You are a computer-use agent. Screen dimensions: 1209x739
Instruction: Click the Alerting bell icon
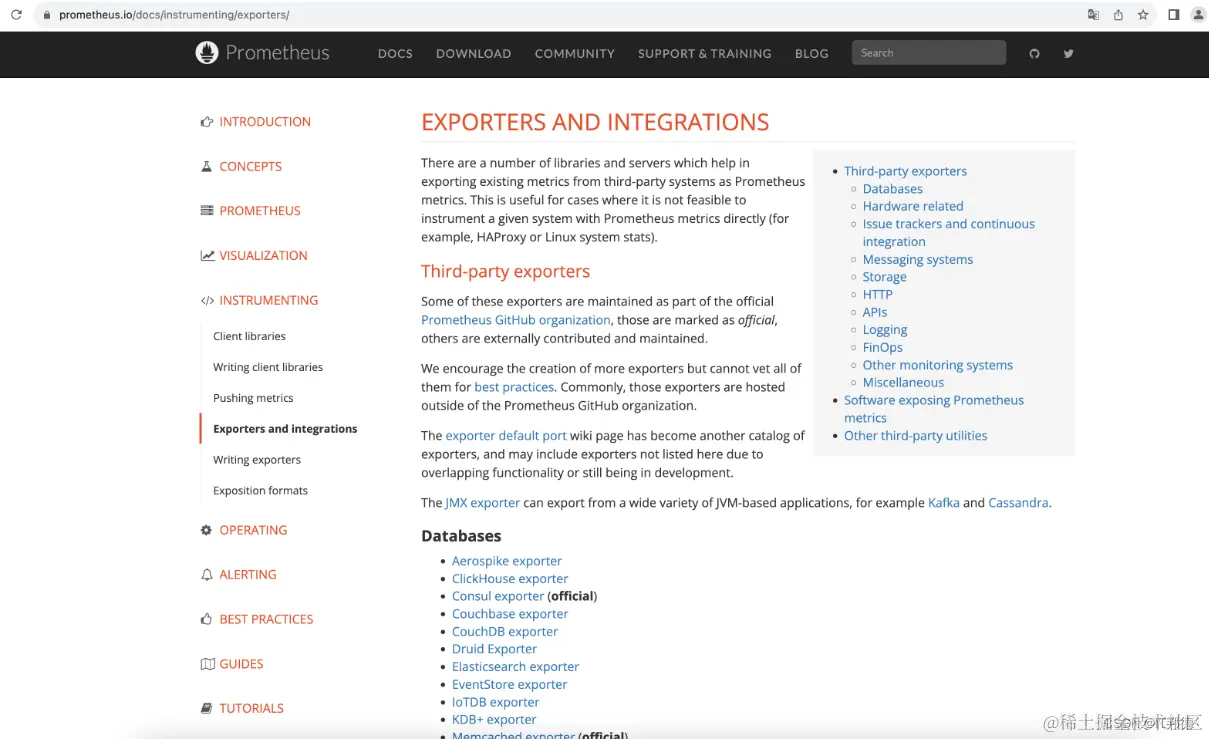point(207,575)
